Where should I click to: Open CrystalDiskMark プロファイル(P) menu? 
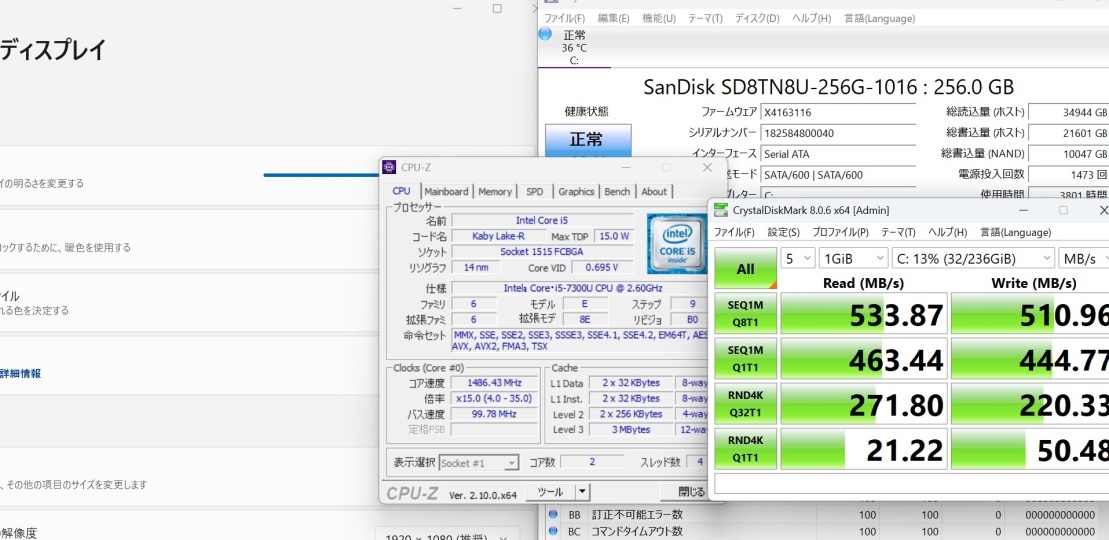840,232
